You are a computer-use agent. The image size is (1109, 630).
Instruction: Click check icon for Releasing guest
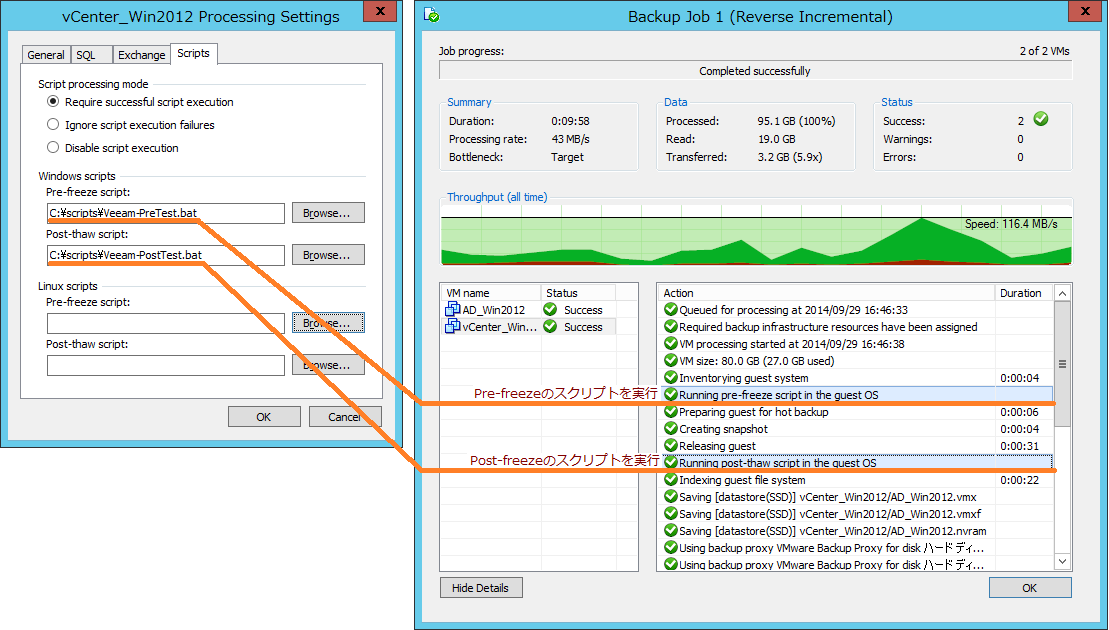click(670, 445)
